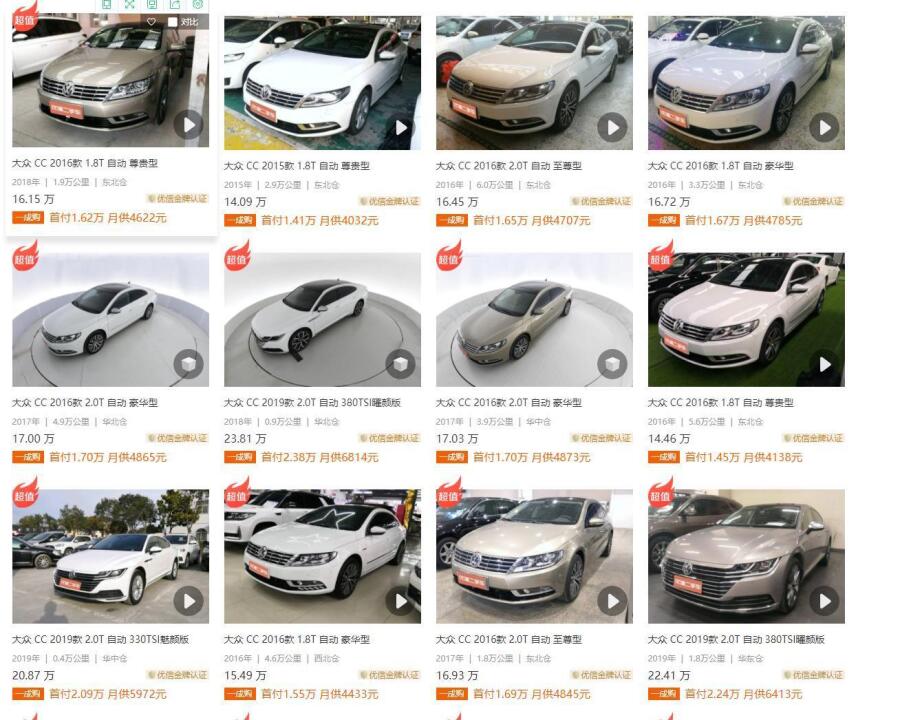Play video of 22.41万 CC 380TSI曜颜版
This screenshot has height=720, width=900.
[824, 601]
